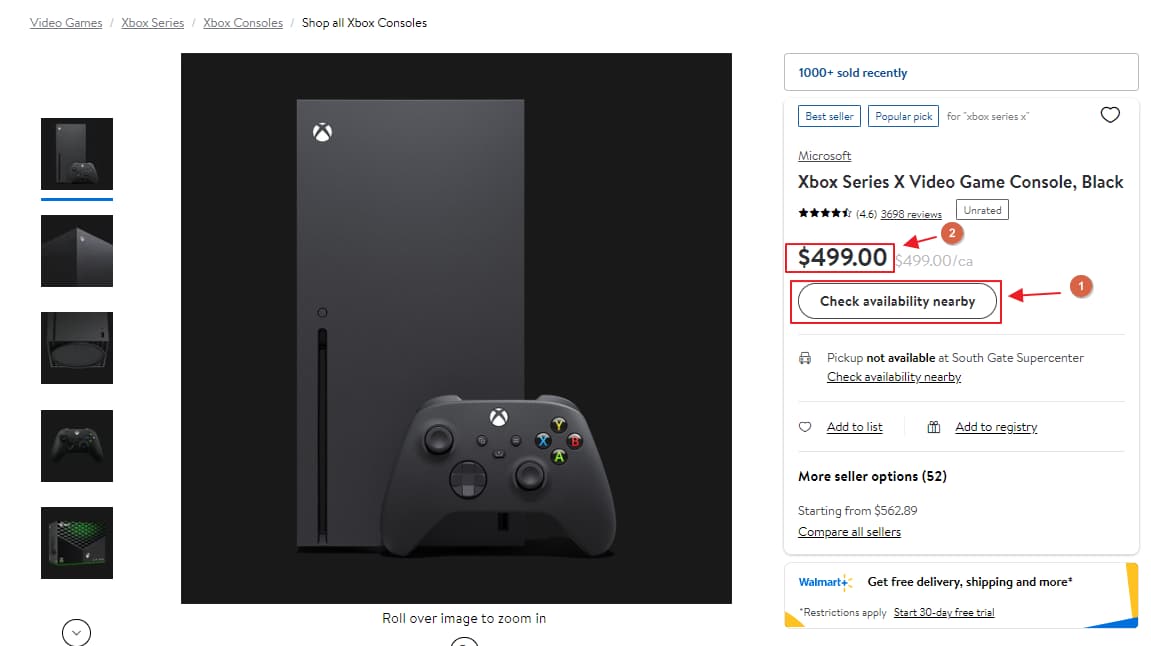Click the Xbox logo on the console image
The image size is (1151, 646).
click(321, 131)
